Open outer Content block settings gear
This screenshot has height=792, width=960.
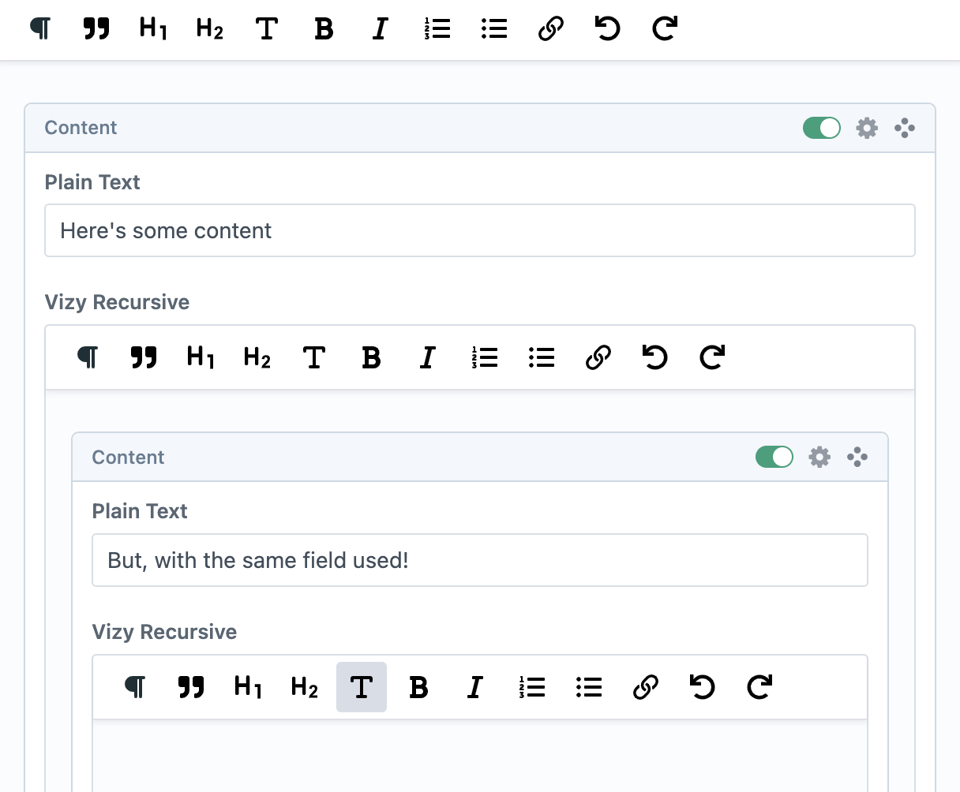click(x=866, y=128)
